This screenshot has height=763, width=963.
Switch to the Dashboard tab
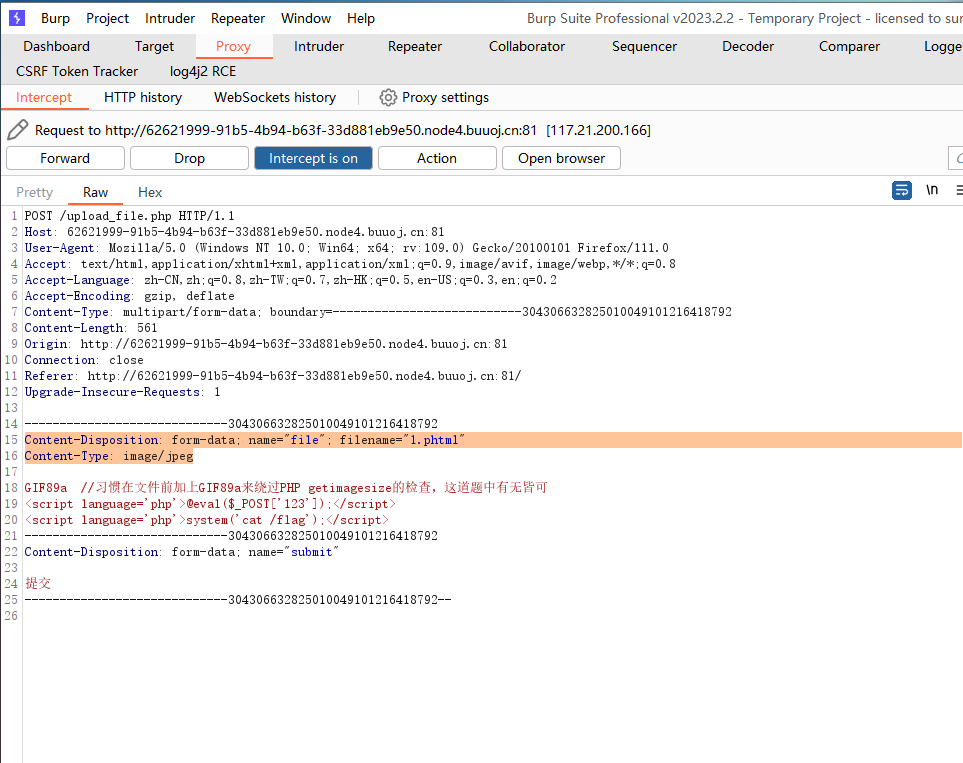(57, 46)
